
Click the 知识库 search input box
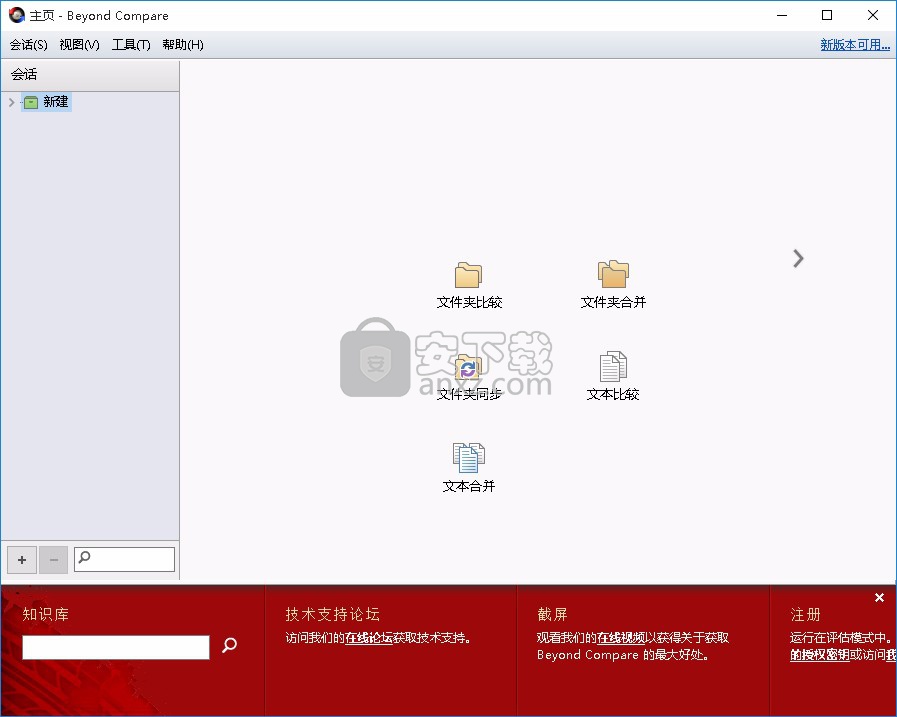116,647
